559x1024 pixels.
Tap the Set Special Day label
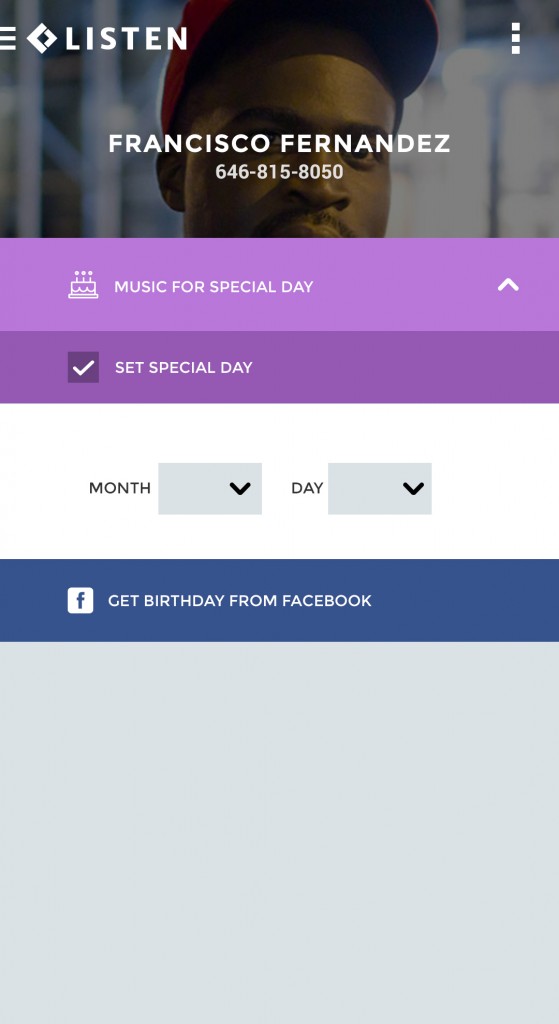pos(184,368)
